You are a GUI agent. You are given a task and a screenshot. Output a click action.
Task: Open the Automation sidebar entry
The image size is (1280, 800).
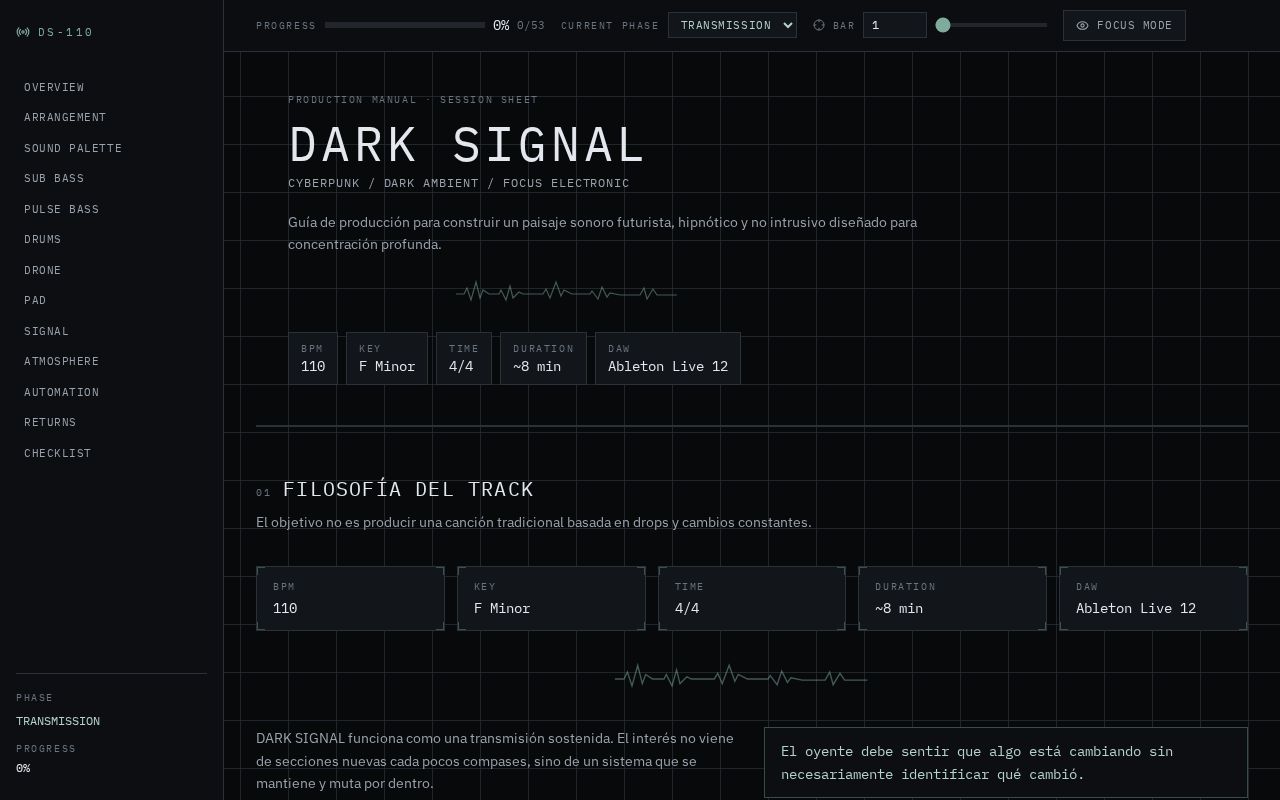[62, 392]
